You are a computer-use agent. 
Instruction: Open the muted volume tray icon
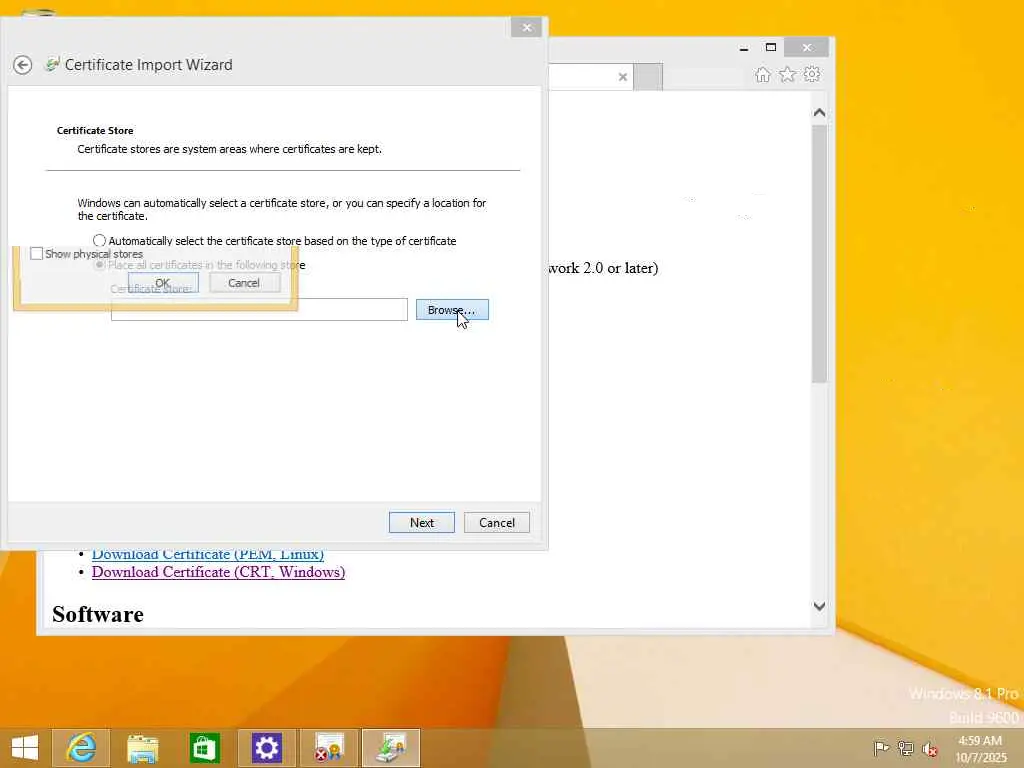(929, 748)
